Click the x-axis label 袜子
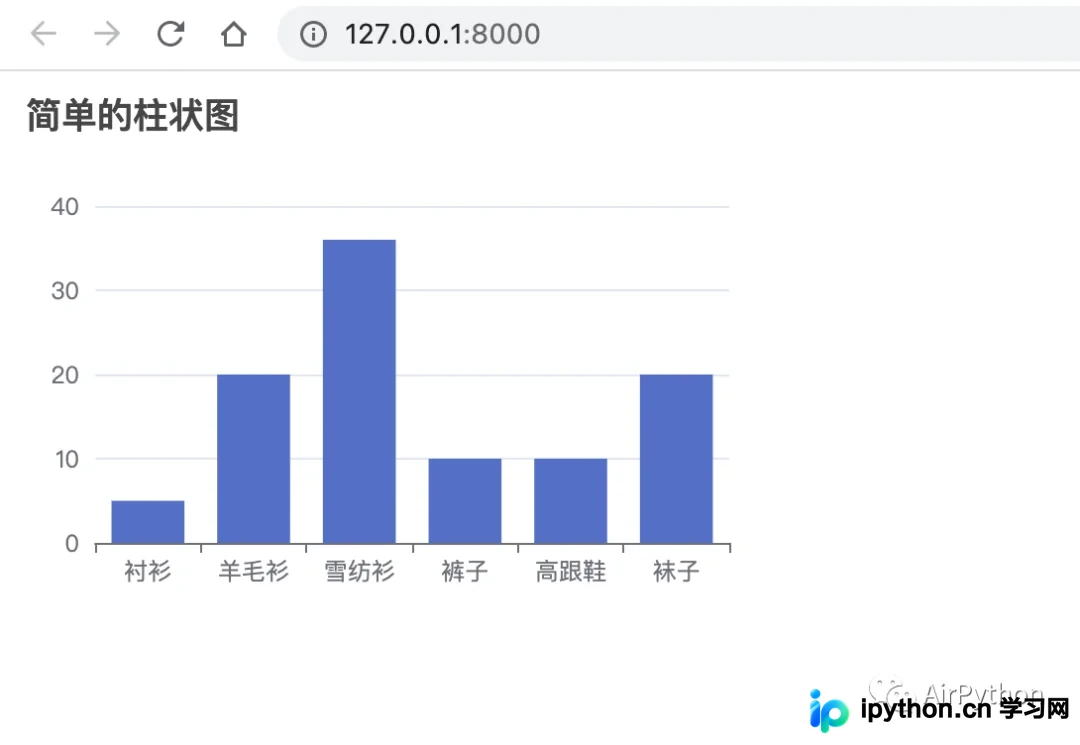 point(676,571)
